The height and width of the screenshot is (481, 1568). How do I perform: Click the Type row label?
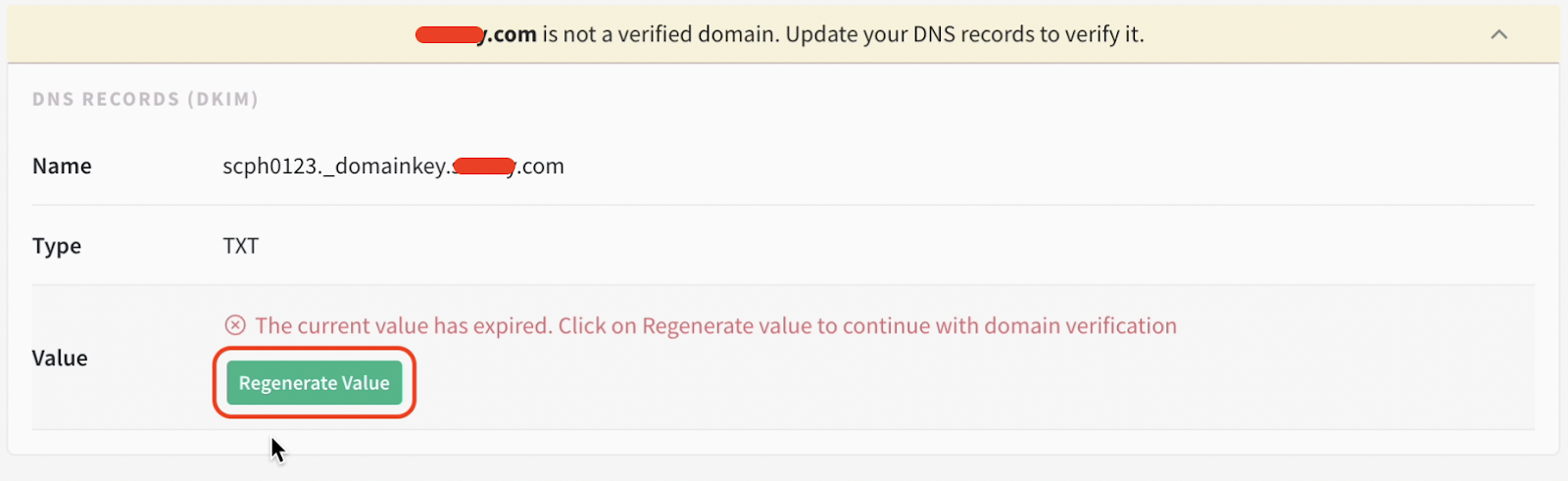pos(57,246)
